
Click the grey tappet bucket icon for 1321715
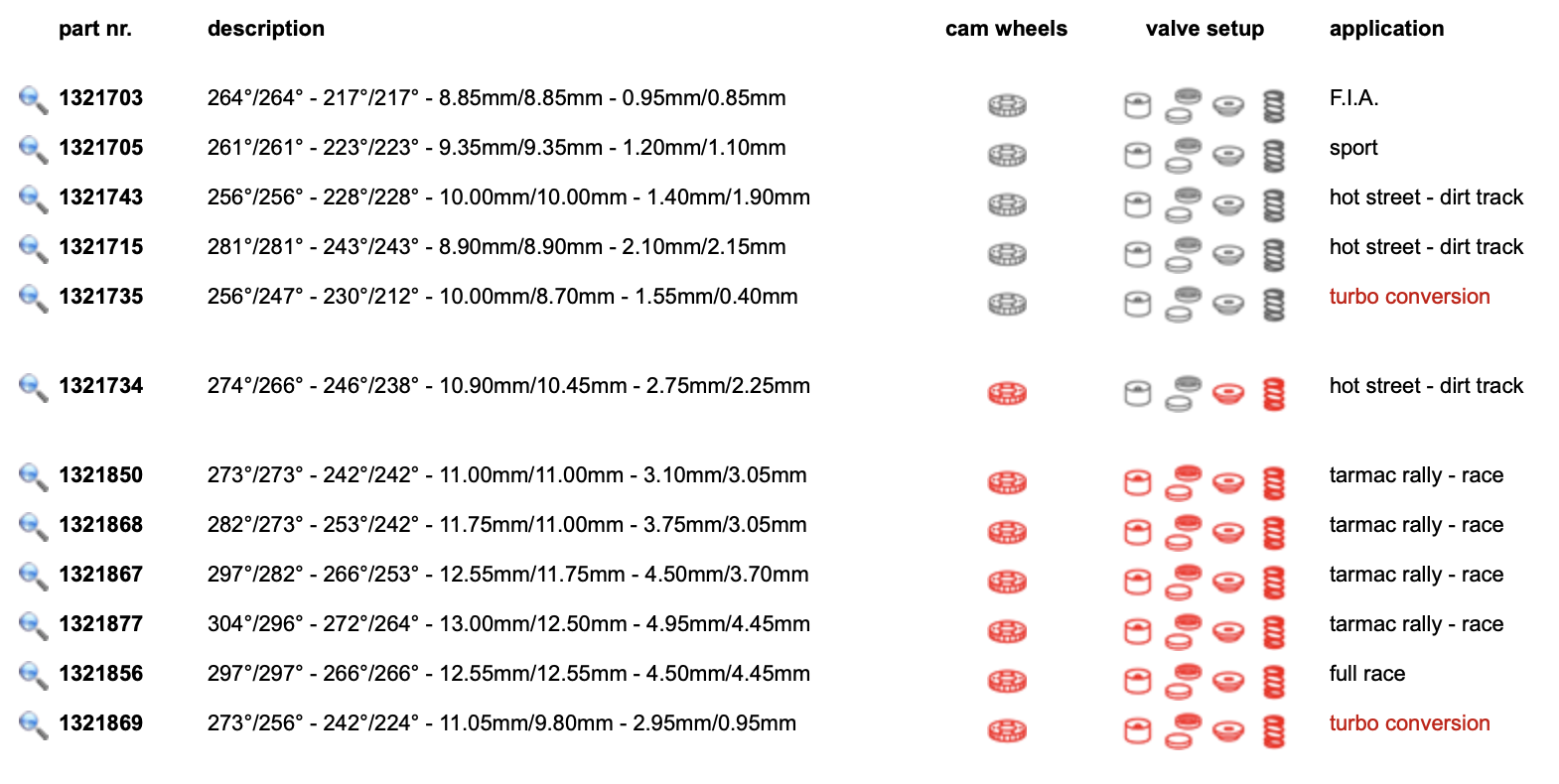coord(1137,254)
